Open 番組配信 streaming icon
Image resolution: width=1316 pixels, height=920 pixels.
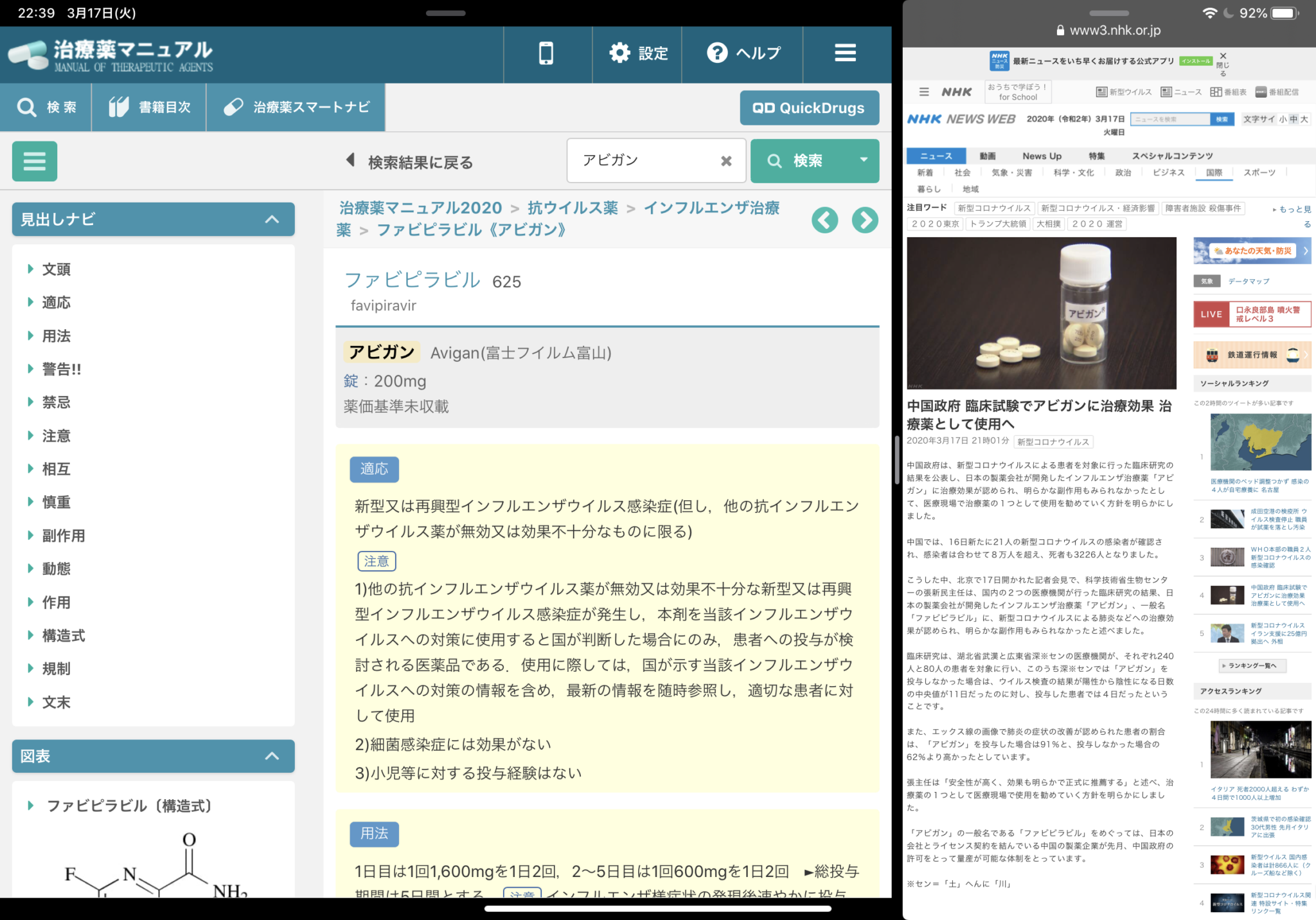pos(1277,92)
